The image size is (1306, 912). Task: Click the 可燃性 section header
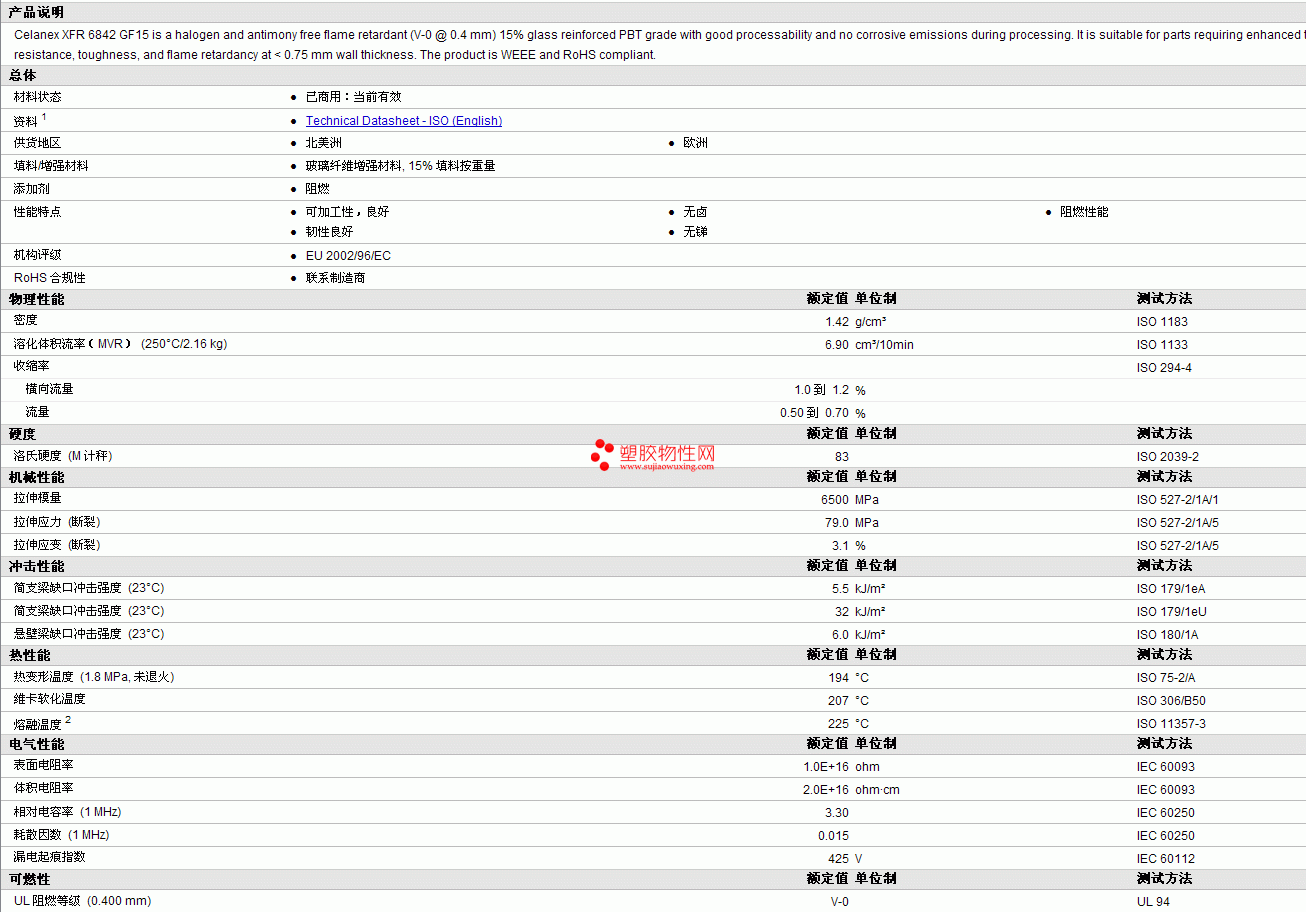tap(30, 879)
